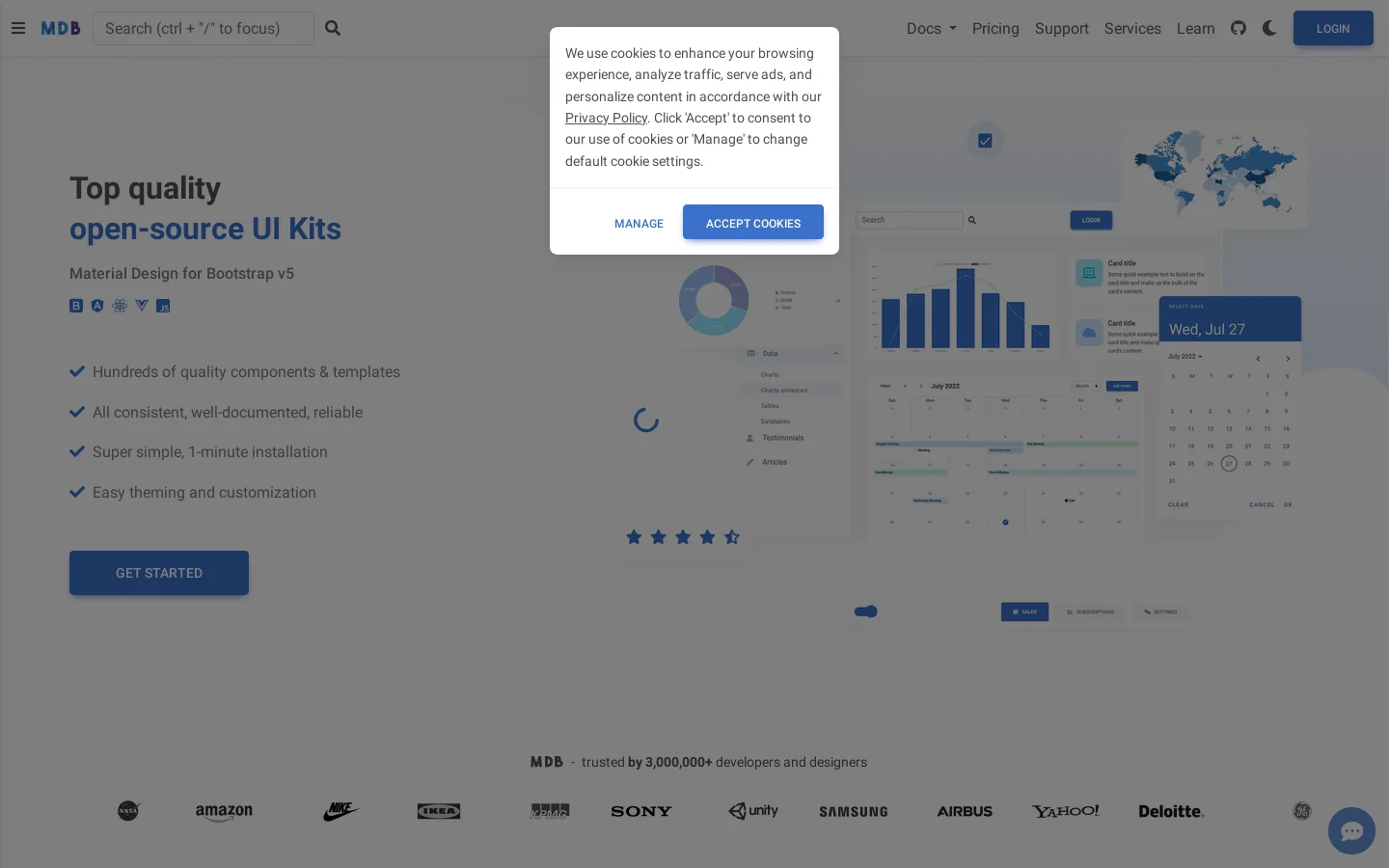Select the JS technology icon

coord(163,306)
